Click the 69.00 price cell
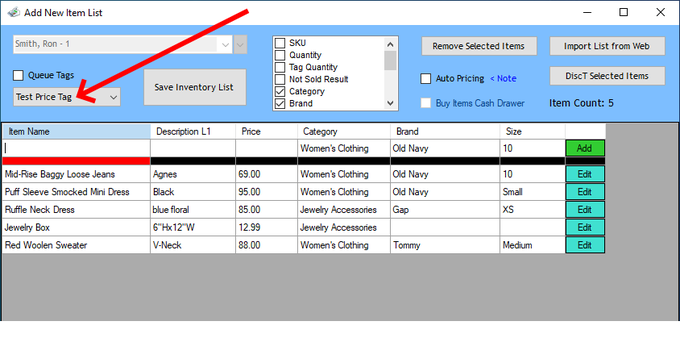680x363 pixels. 267,174
